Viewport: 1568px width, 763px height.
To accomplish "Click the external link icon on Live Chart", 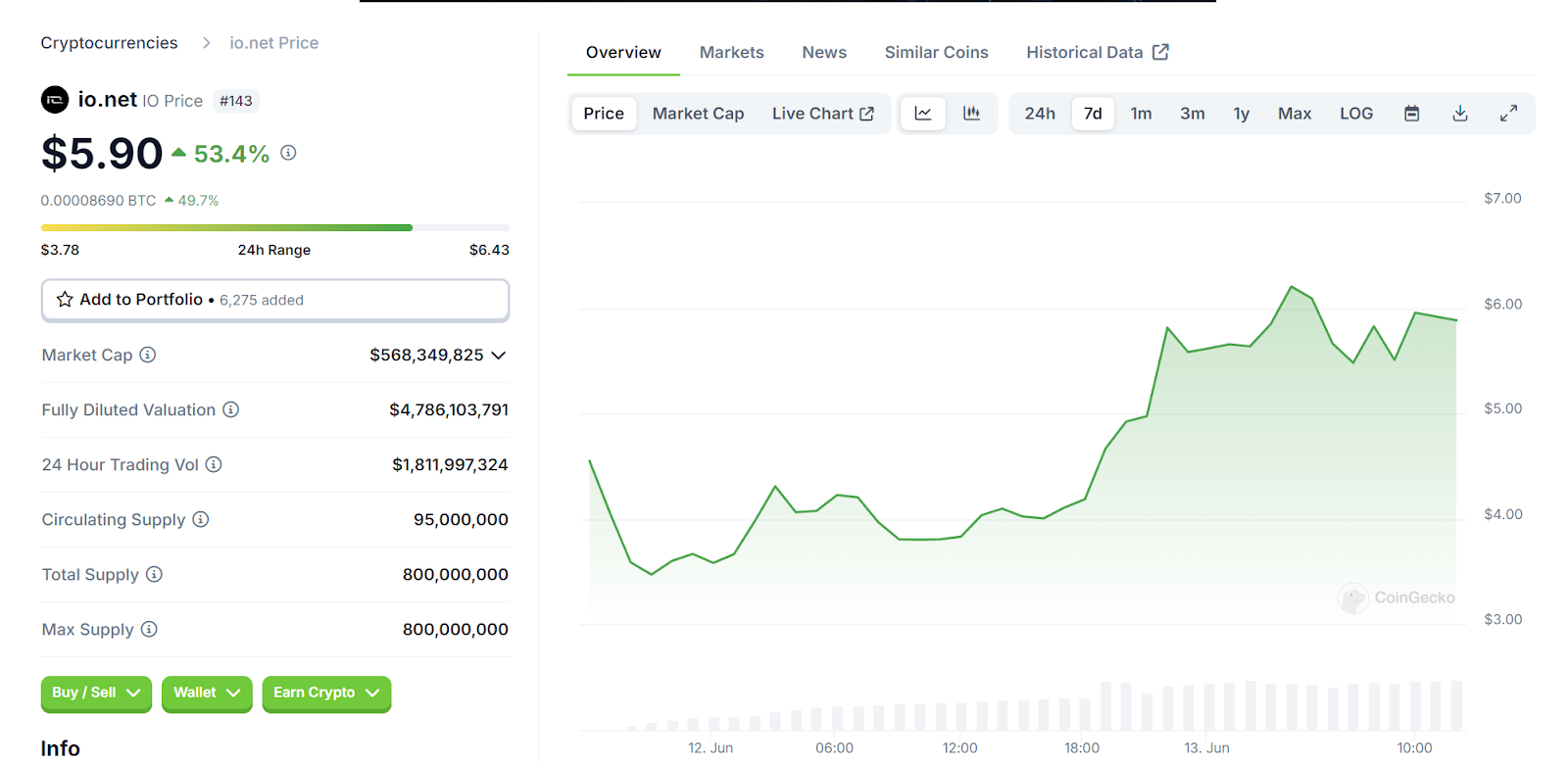I will (866, 114).
